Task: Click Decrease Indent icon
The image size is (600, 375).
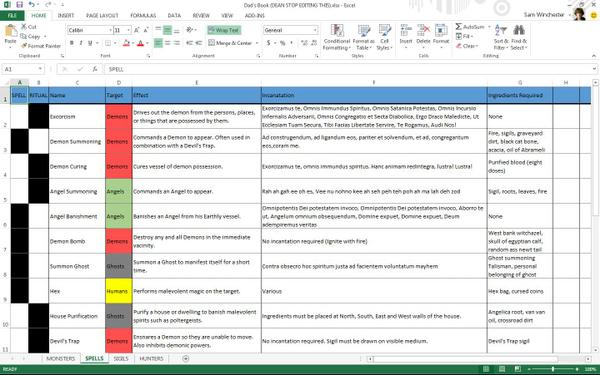Action: click(189, 43)
